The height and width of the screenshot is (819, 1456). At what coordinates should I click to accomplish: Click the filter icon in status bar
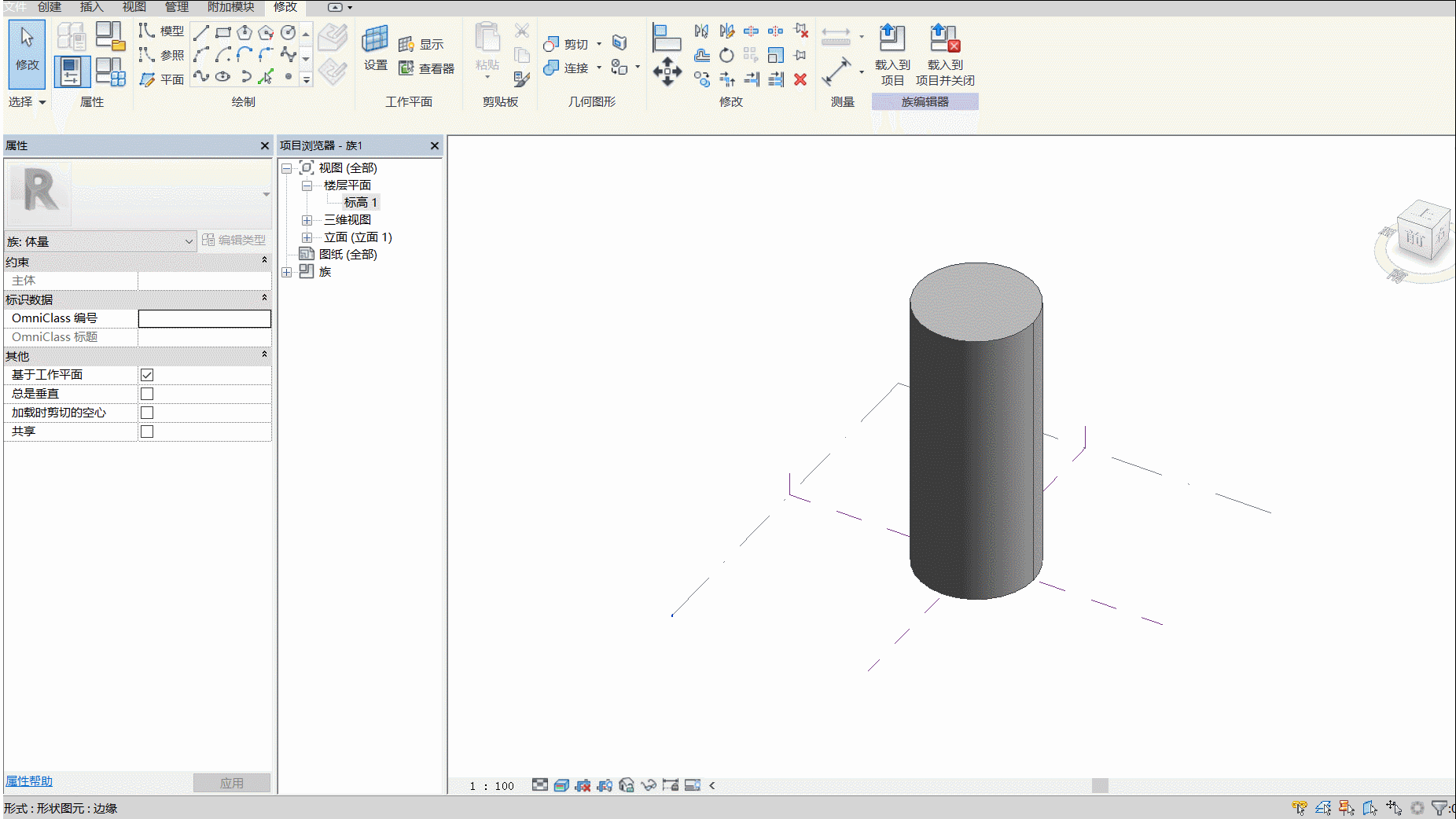point(1440,807)
